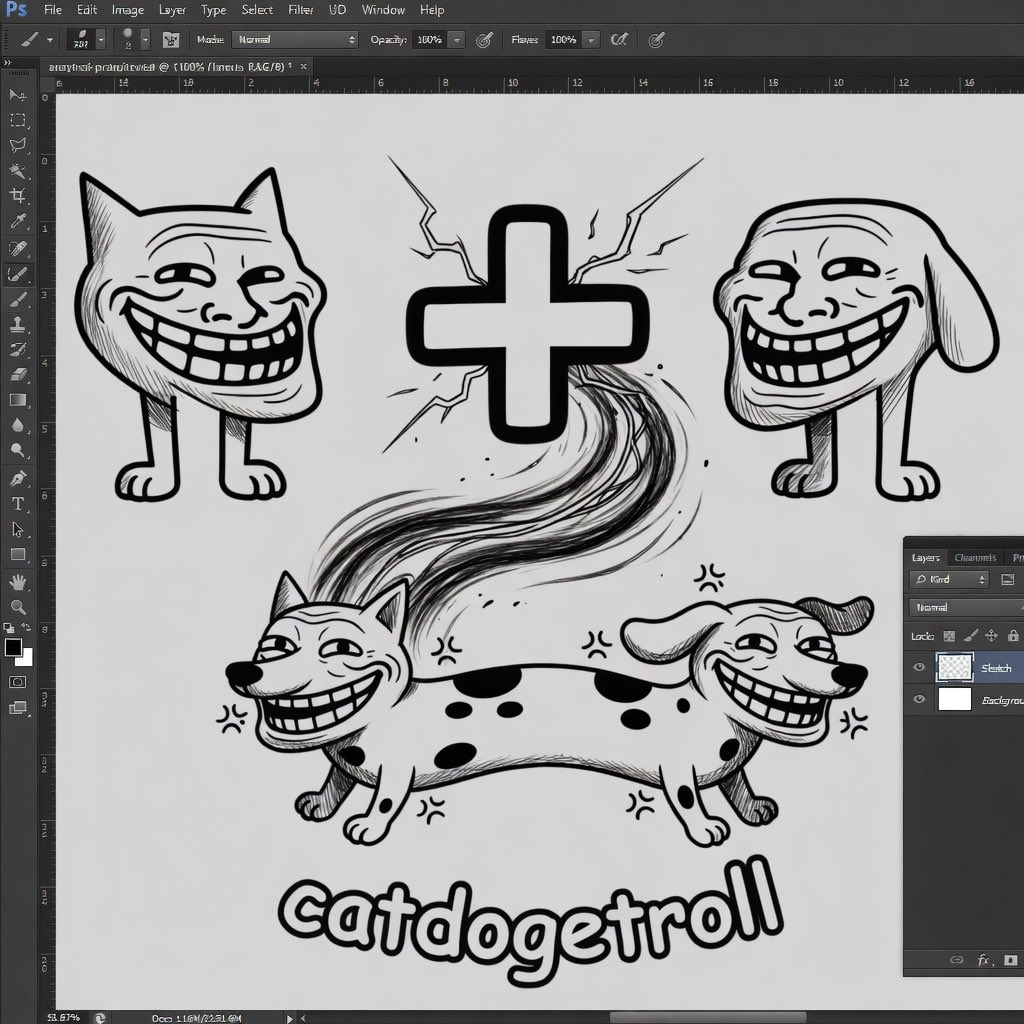Screen dimensions: 1024x1024
Task: Select the Blur droplet tool
Action: pyautogui.click(x=18, y=425)
